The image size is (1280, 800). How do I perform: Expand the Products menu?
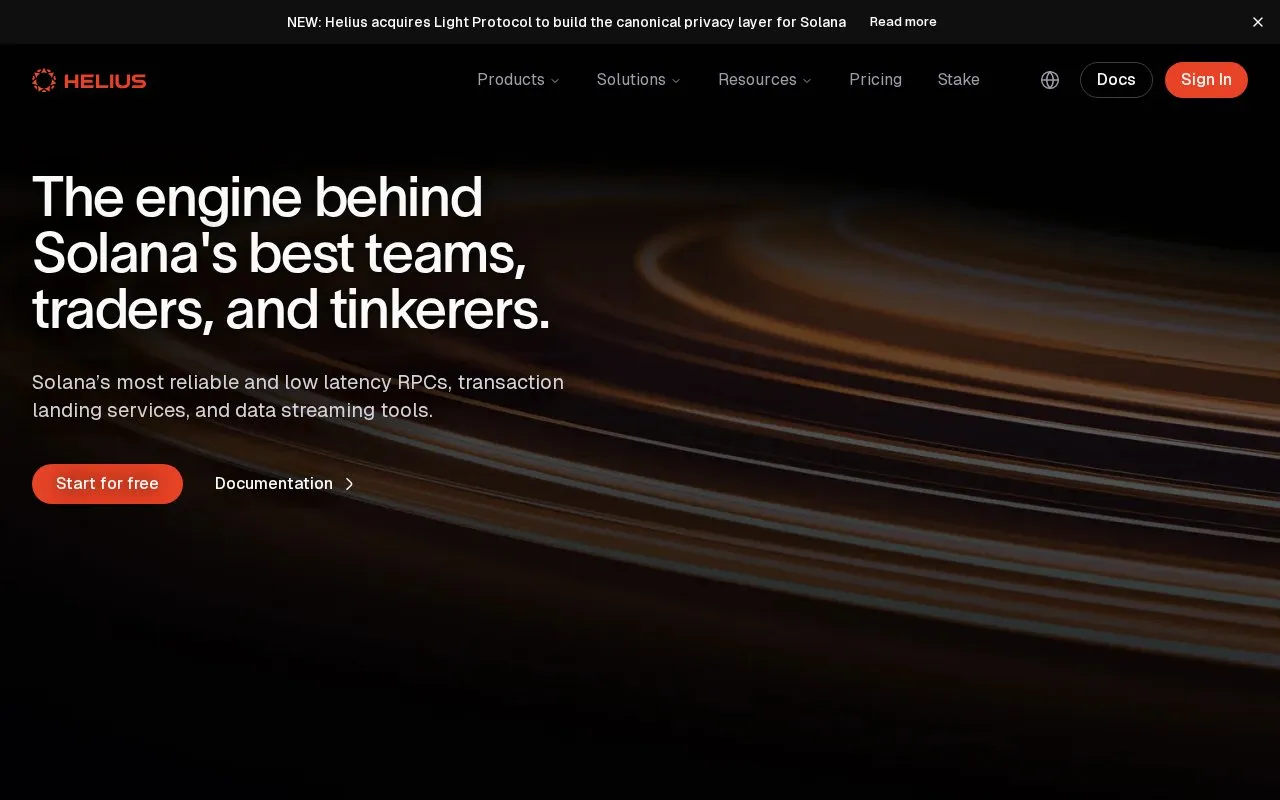518,80
